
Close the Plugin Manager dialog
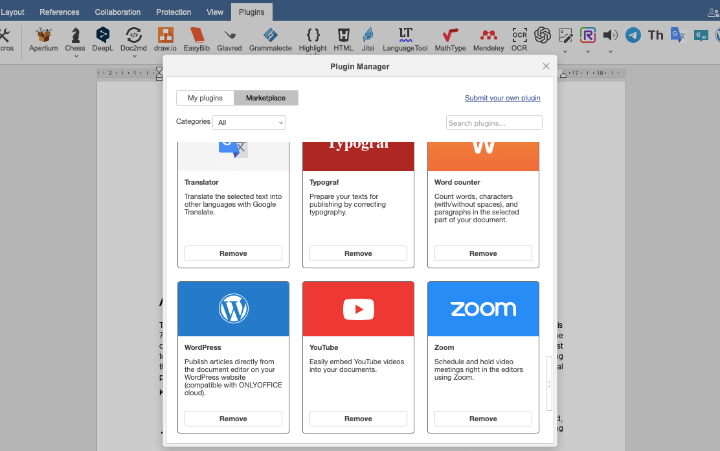[x=546, y=66]
